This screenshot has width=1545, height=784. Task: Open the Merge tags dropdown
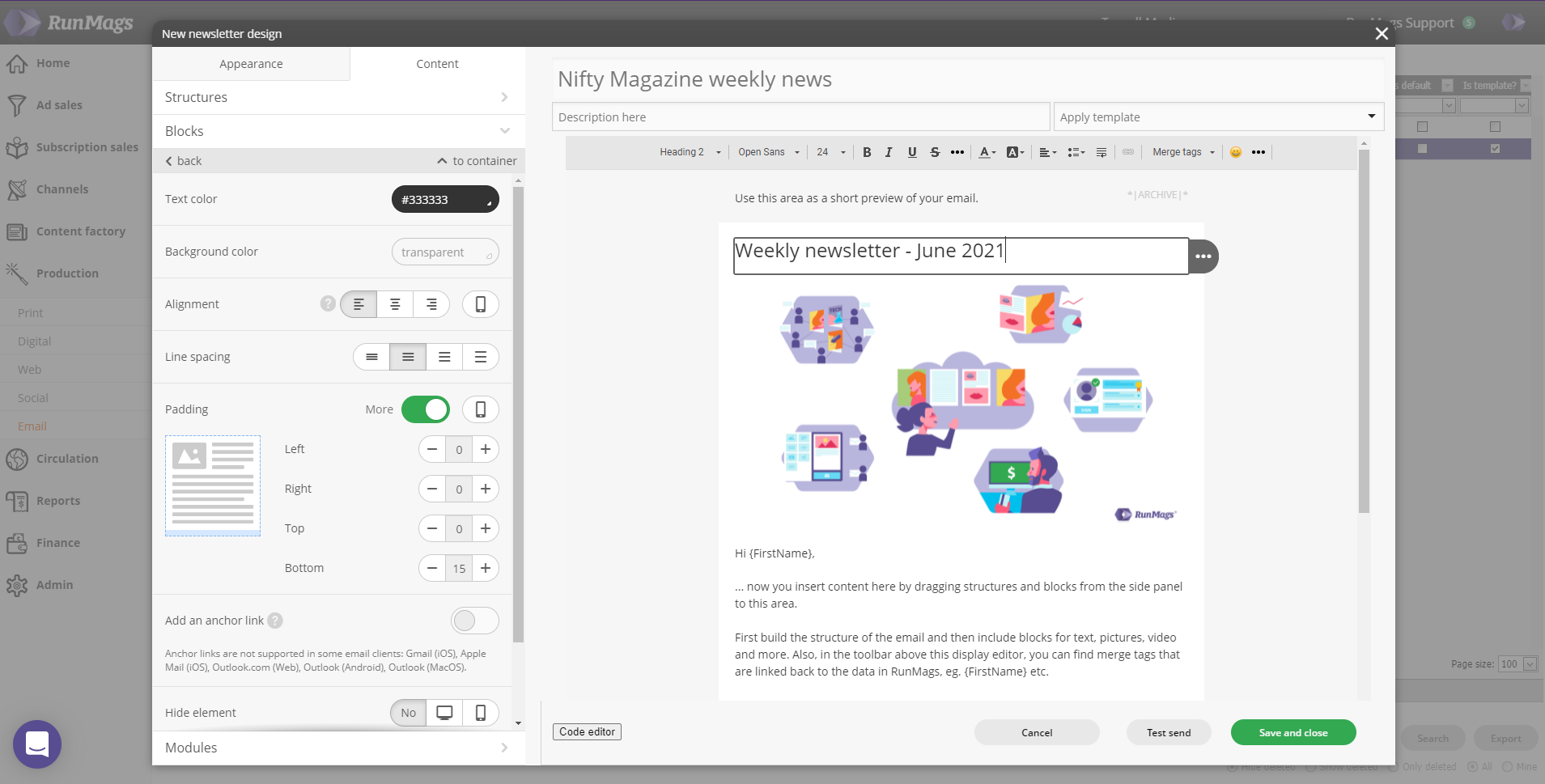click(x=1183, y=152)
